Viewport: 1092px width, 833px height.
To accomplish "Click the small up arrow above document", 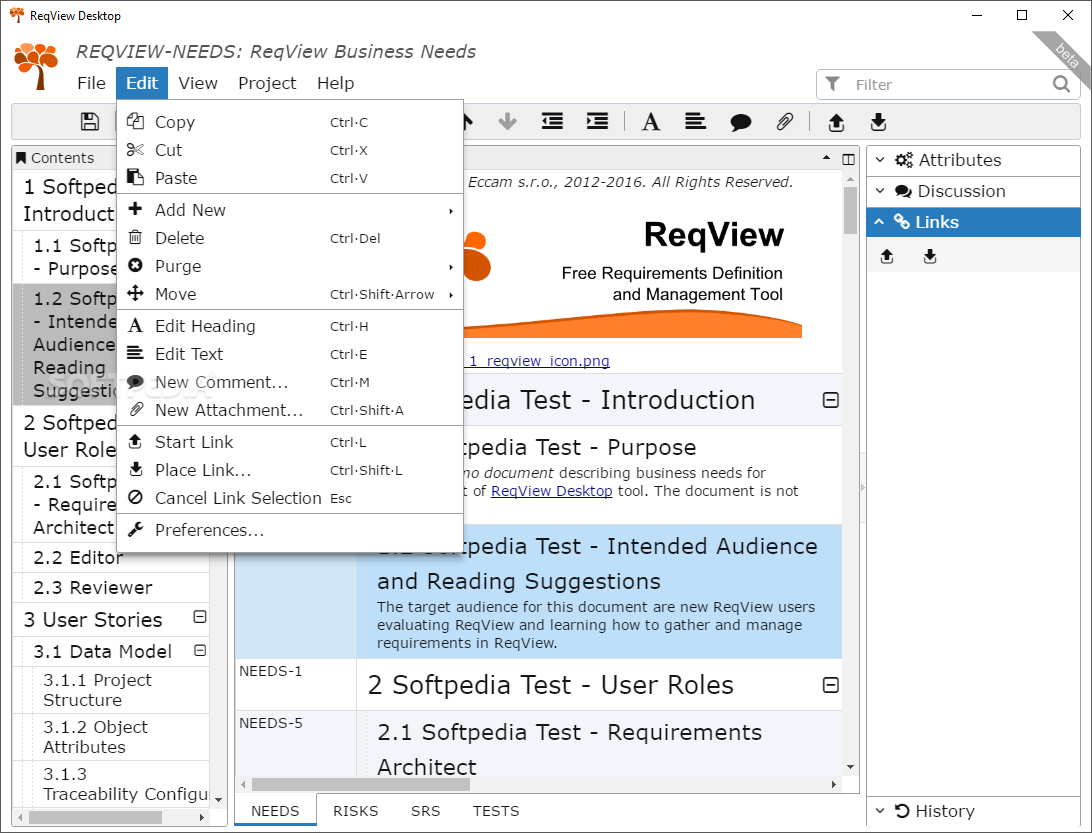I will pos(827,158).
